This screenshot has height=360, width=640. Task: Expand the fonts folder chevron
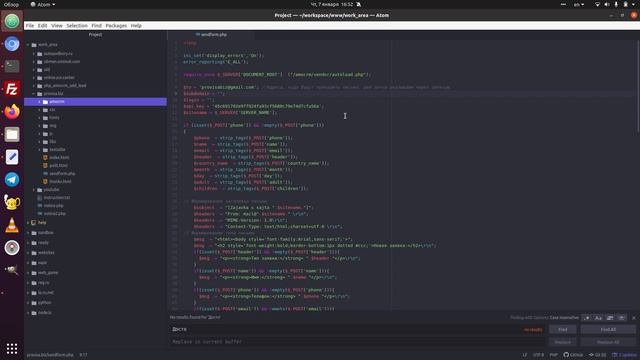tap(40, 118)
